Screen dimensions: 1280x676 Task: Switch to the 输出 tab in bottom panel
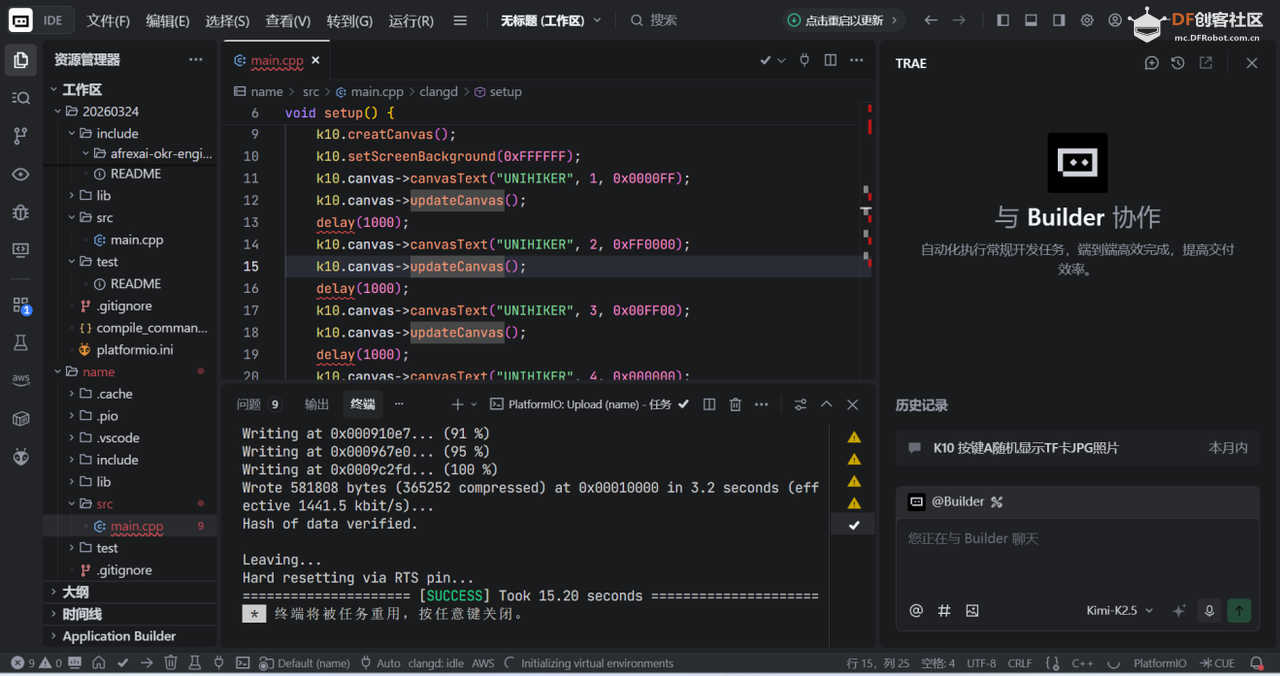pos(316,404)
